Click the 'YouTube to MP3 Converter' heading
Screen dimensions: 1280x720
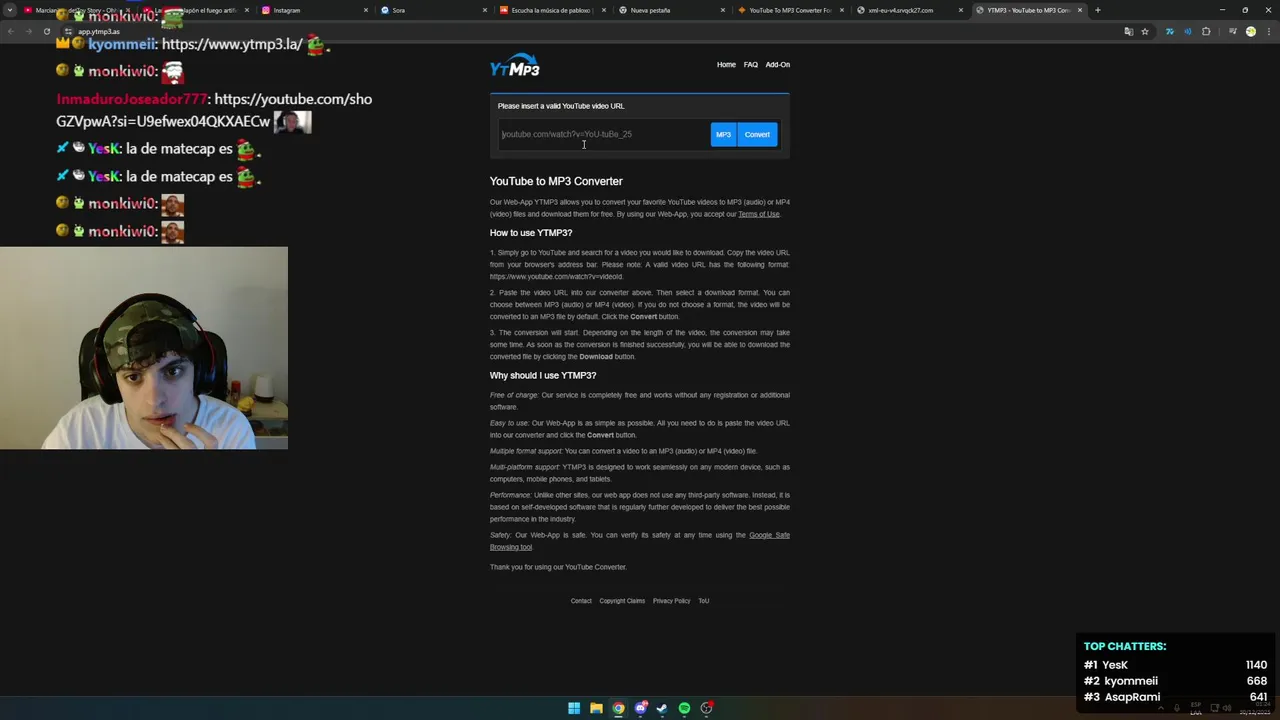coord(556,181)
